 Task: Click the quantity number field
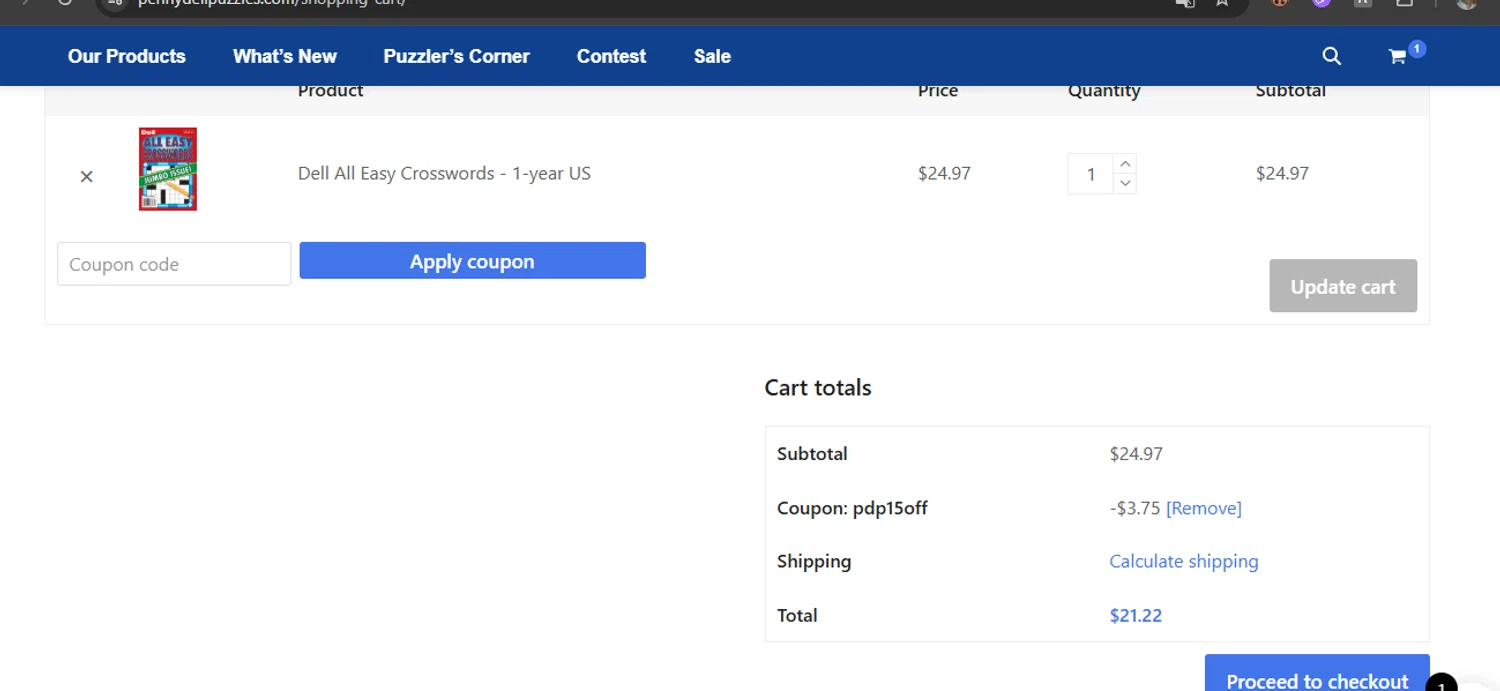pyautogui.click(x=1091, y=174)
